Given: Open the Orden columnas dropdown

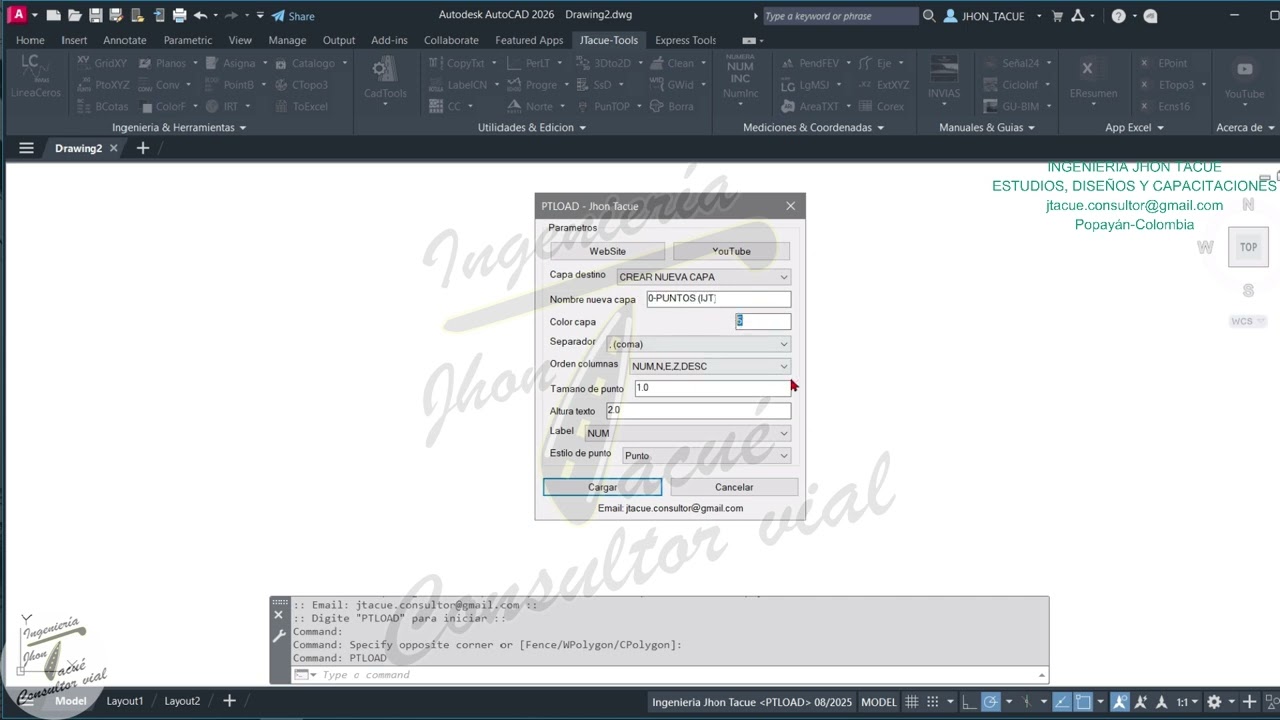Looking at the screenshot, I should click(709, 366).
